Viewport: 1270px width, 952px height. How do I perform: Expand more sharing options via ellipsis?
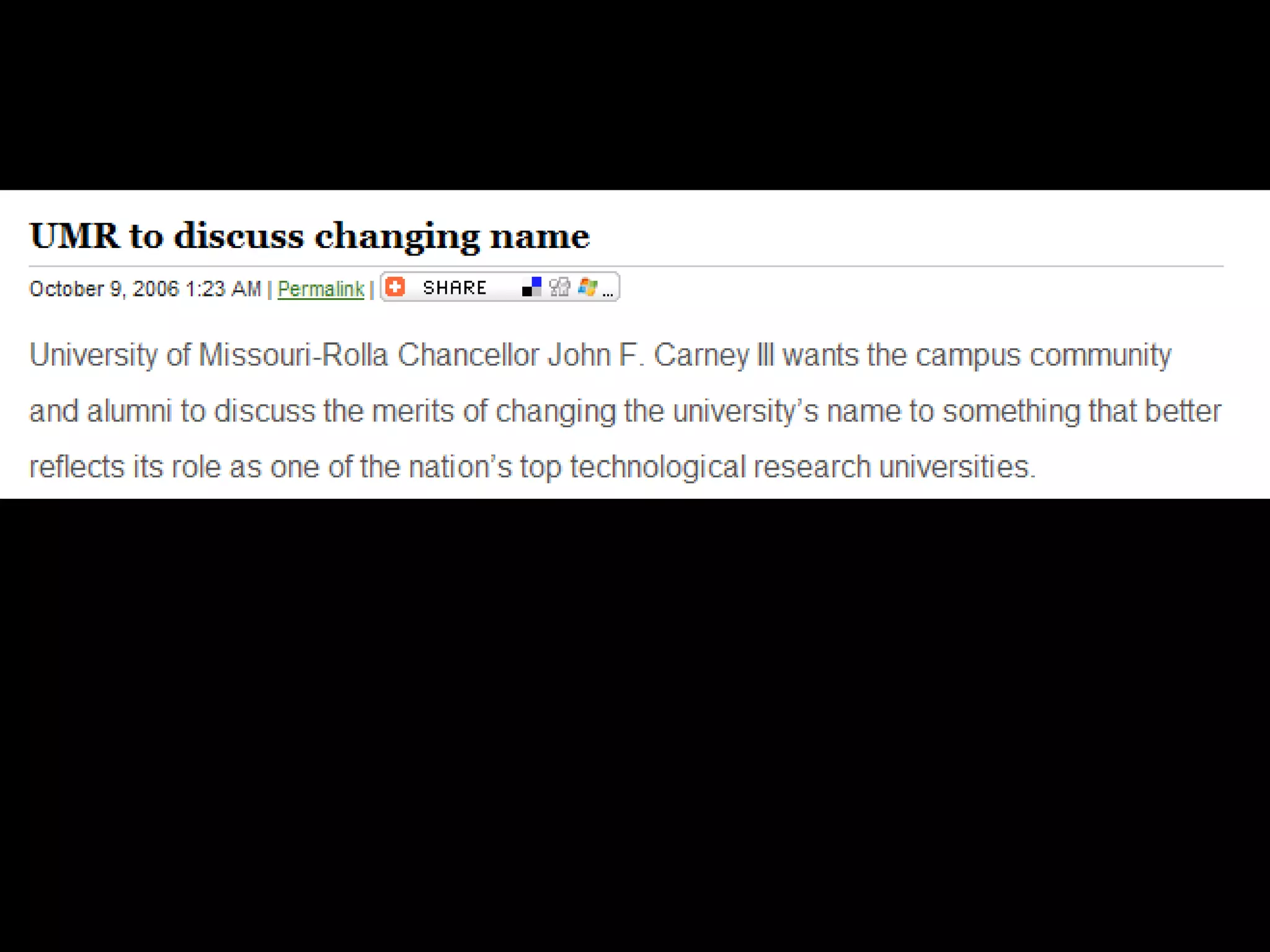608,294
